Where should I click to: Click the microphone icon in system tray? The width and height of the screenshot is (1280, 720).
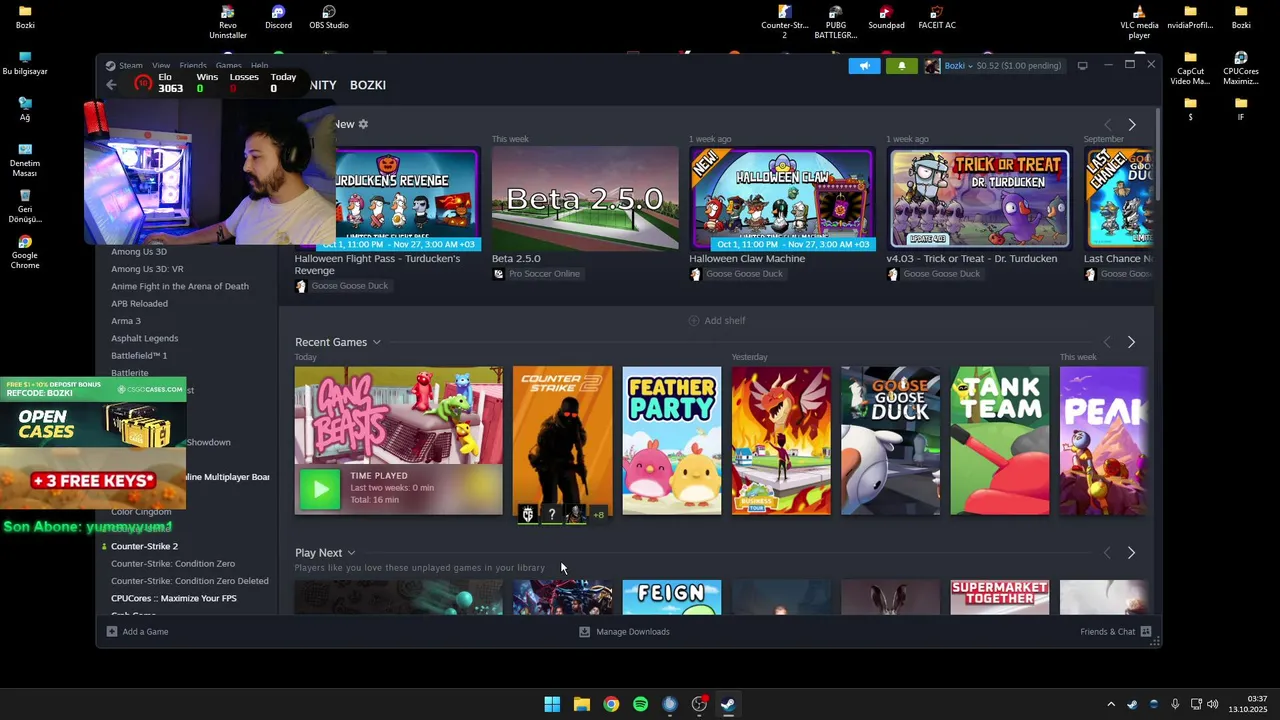tap(1175, 704)
